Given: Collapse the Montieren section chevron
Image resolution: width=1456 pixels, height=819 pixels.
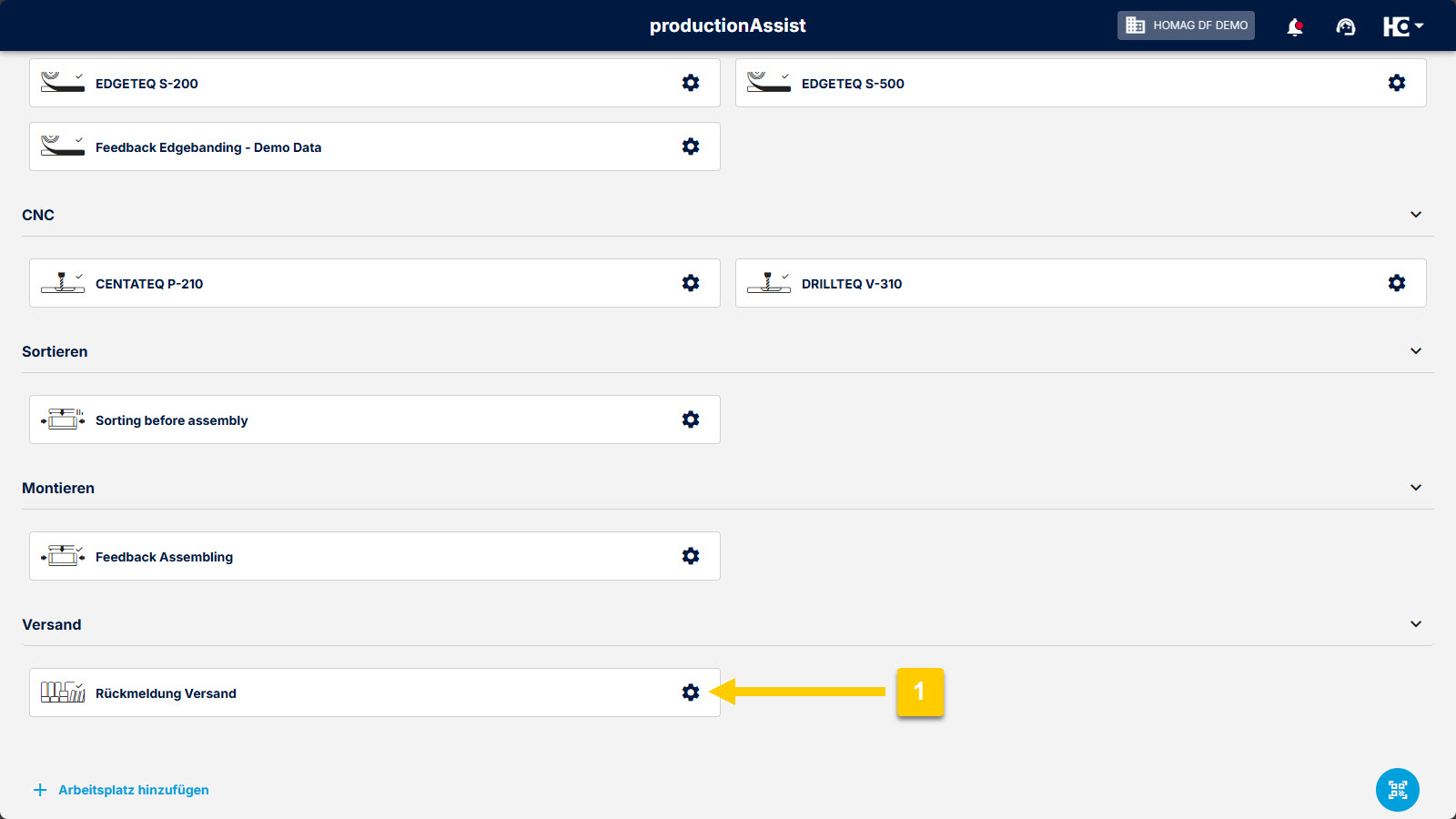Looking at the screenshot, I should [x=1415, y=488].
